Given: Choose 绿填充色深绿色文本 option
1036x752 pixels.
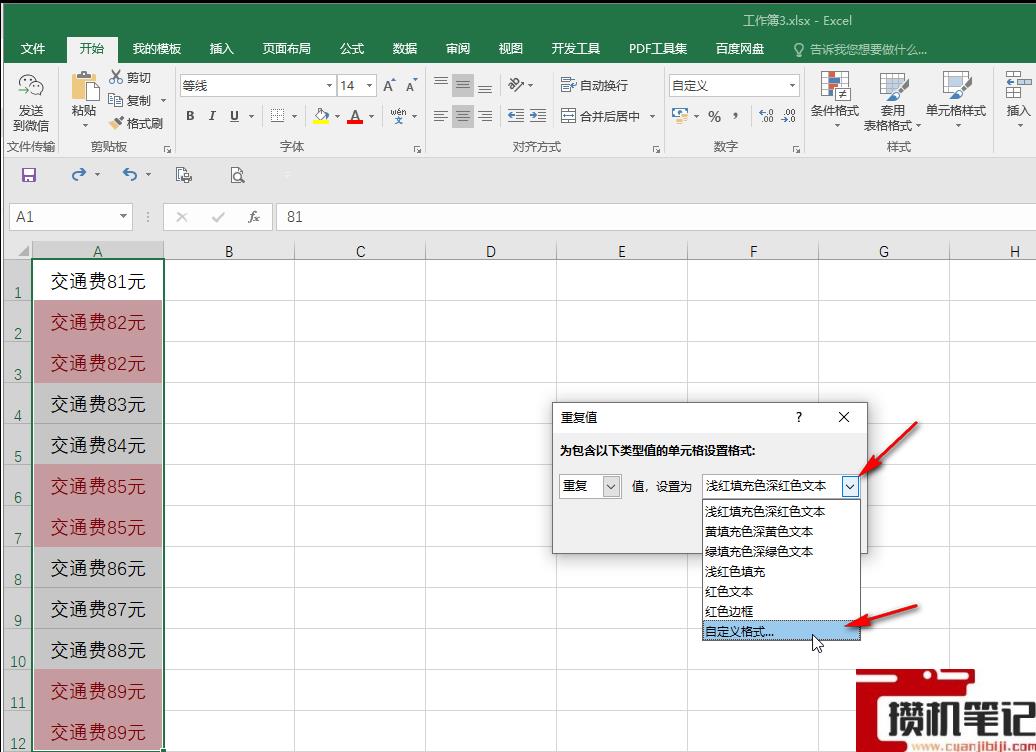Looking at the screenshot, I should (x=781, y=551).
